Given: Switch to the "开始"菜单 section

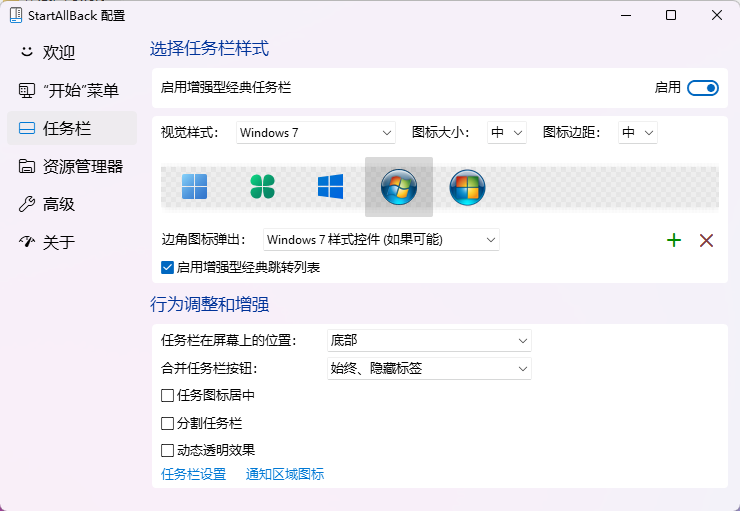Looking at the screenshot, I should (72, 90).
